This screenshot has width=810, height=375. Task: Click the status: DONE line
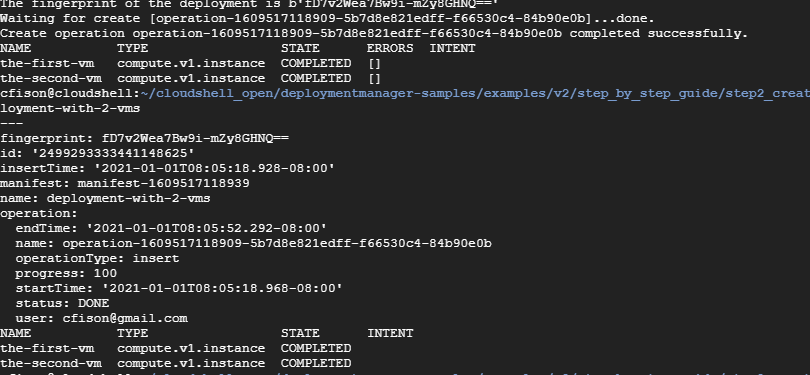click(62, 303)
